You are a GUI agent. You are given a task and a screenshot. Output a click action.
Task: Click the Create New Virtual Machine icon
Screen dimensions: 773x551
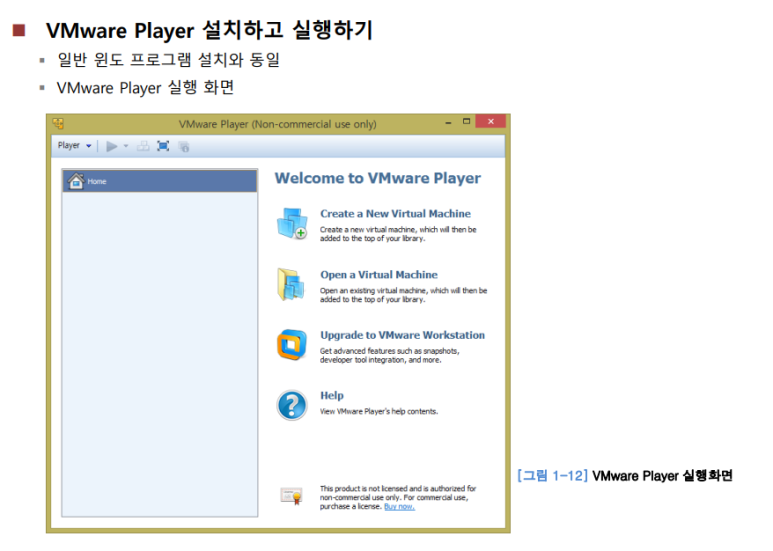pyautogui.click(x=292, y=223)
